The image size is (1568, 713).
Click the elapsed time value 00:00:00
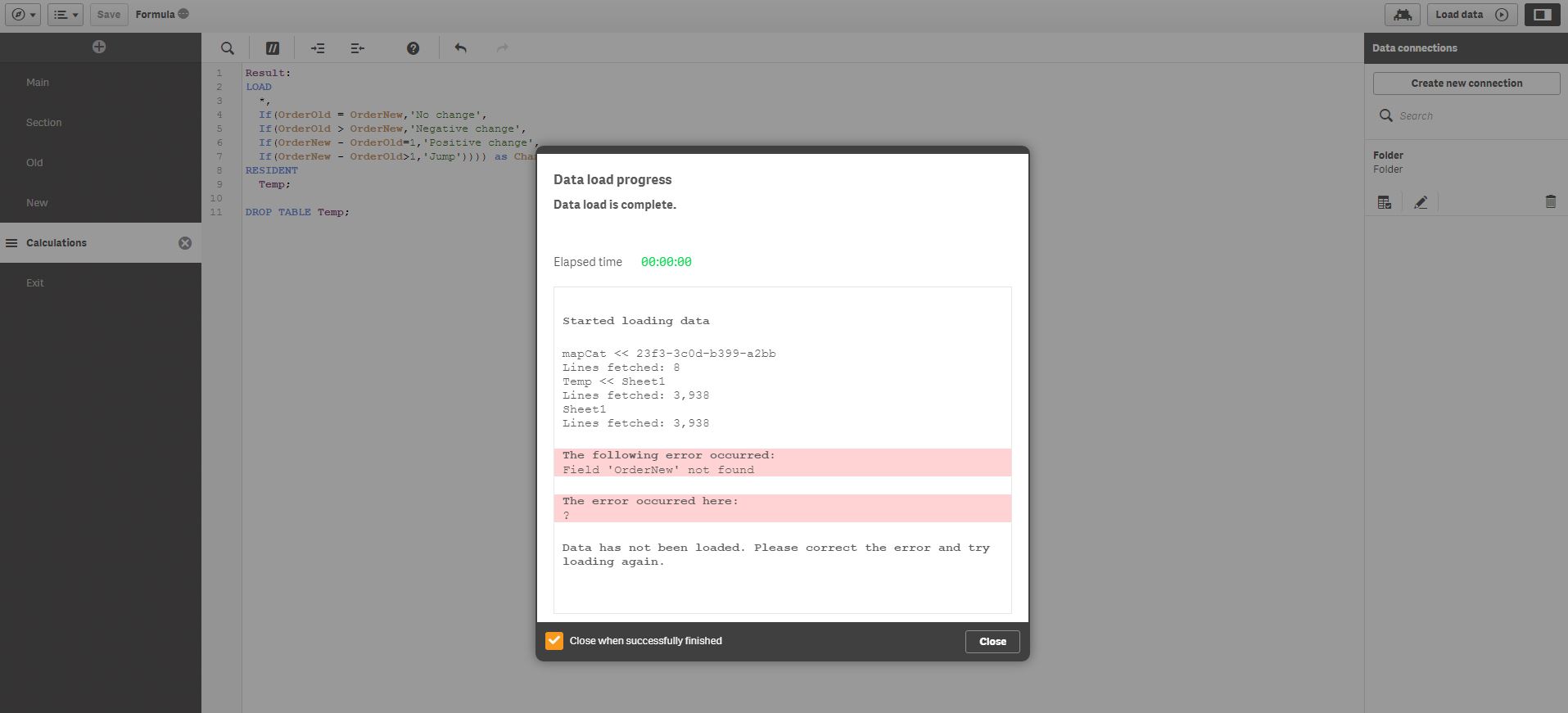pyautogui.click(x=667, y=262)
